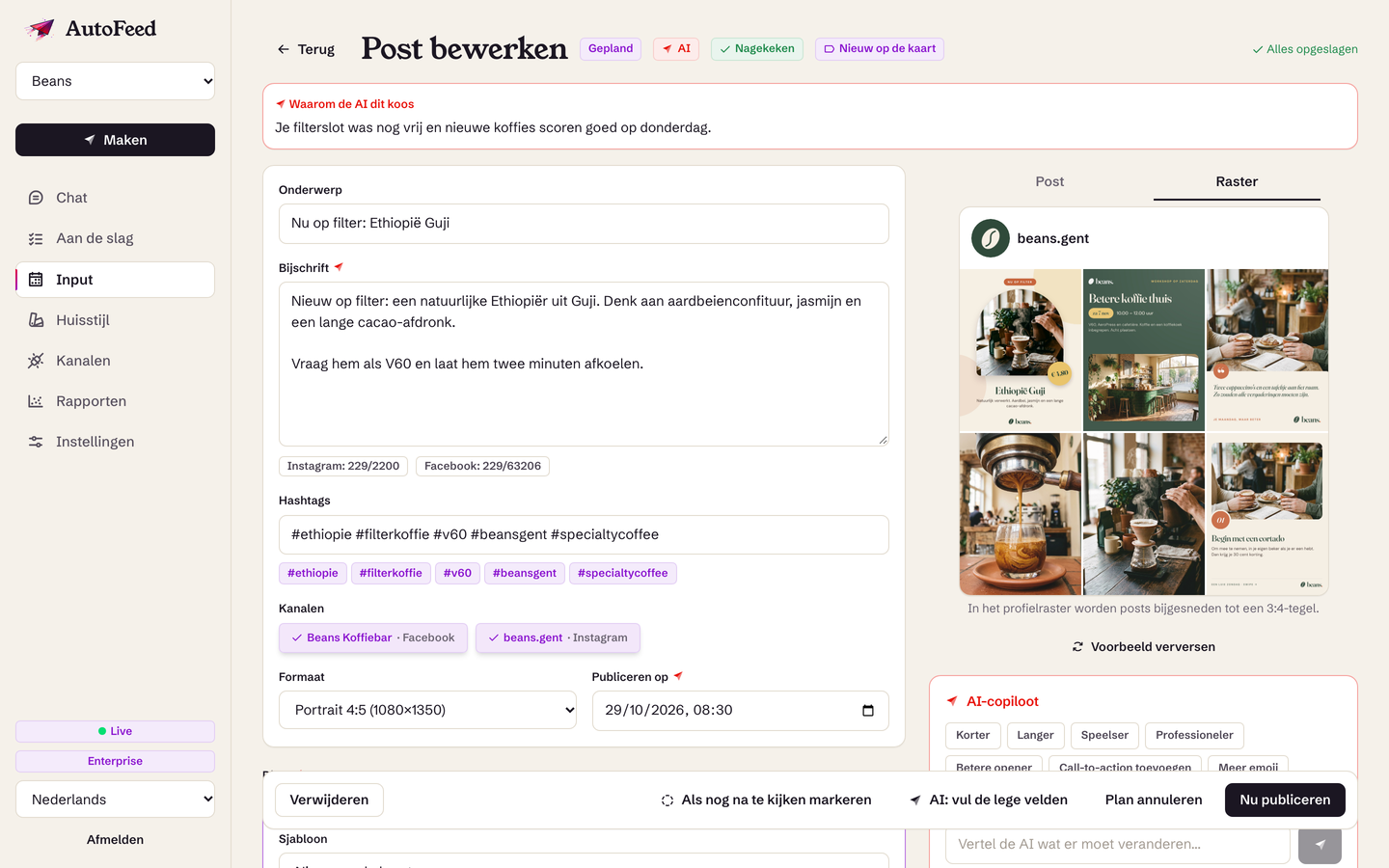Open the Formaat Portrait 4:5 dropdown
This screenshot has width=1389, height=868.
point(428,710)
